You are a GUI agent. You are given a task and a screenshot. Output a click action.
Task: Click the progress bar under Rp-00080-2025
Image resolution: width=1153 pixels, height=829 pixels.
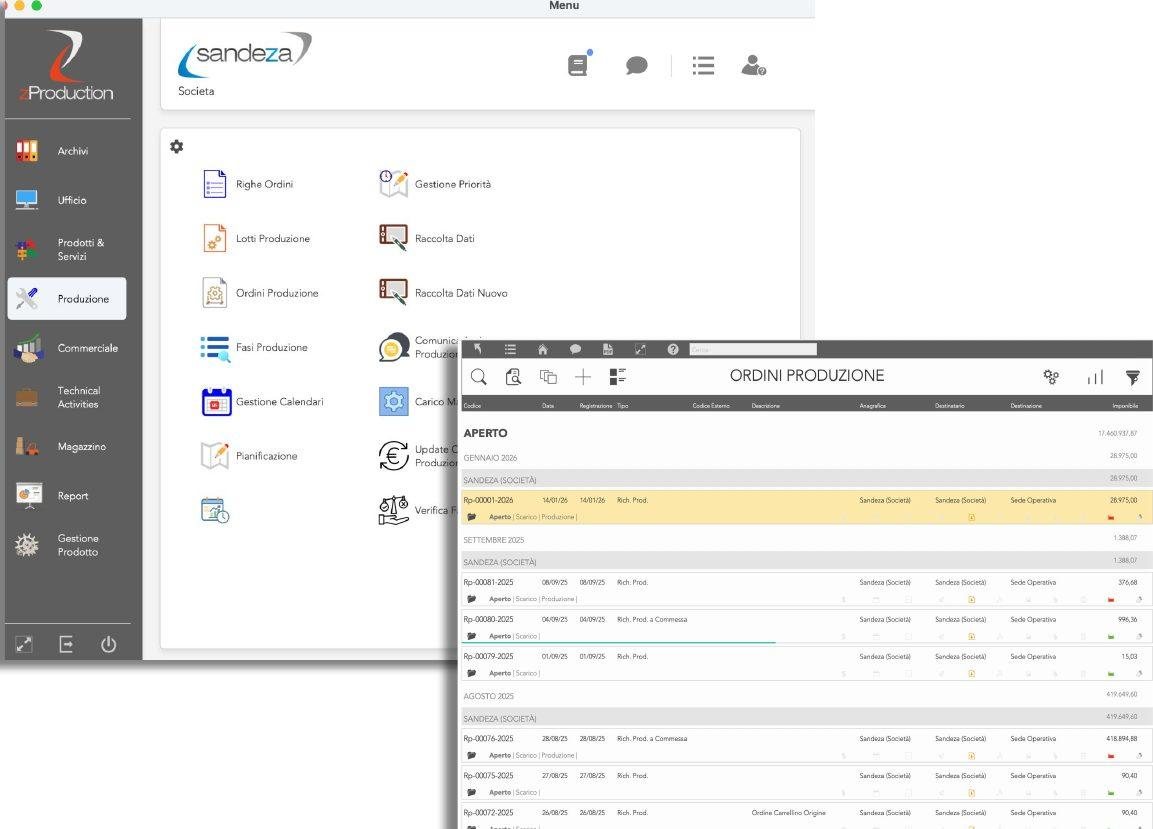point(618,642)
